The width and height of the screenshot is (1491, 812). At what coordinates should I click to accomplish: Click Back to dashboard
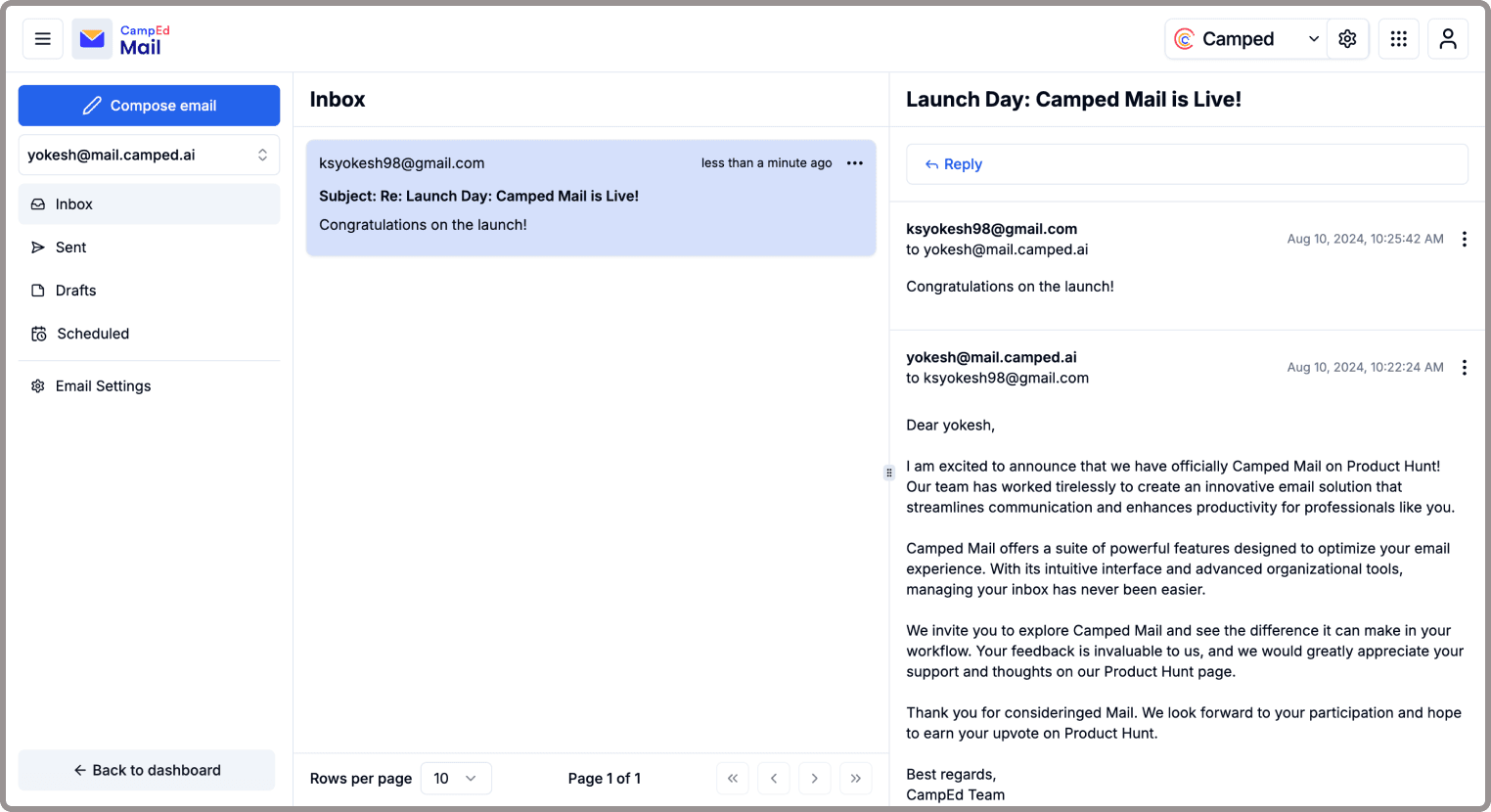147,770
